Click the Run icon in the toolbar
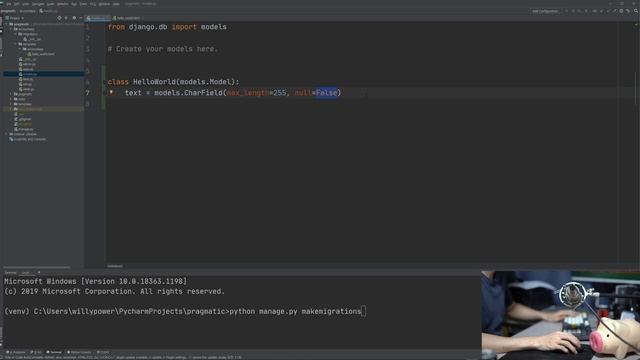The width and height of the screenshot is (640, 360). (x=567, y=11)
